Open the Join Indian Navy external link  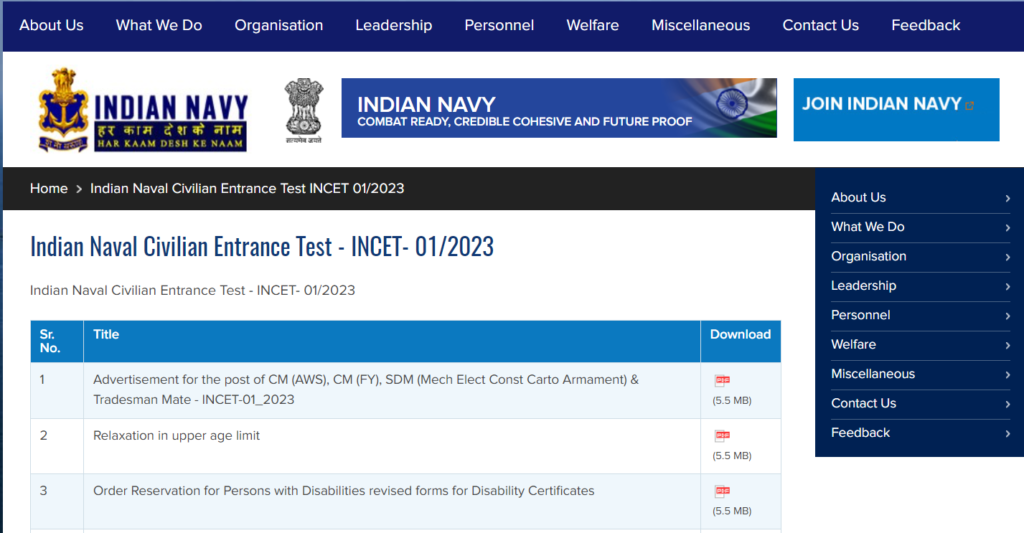[x=896, y=110]
